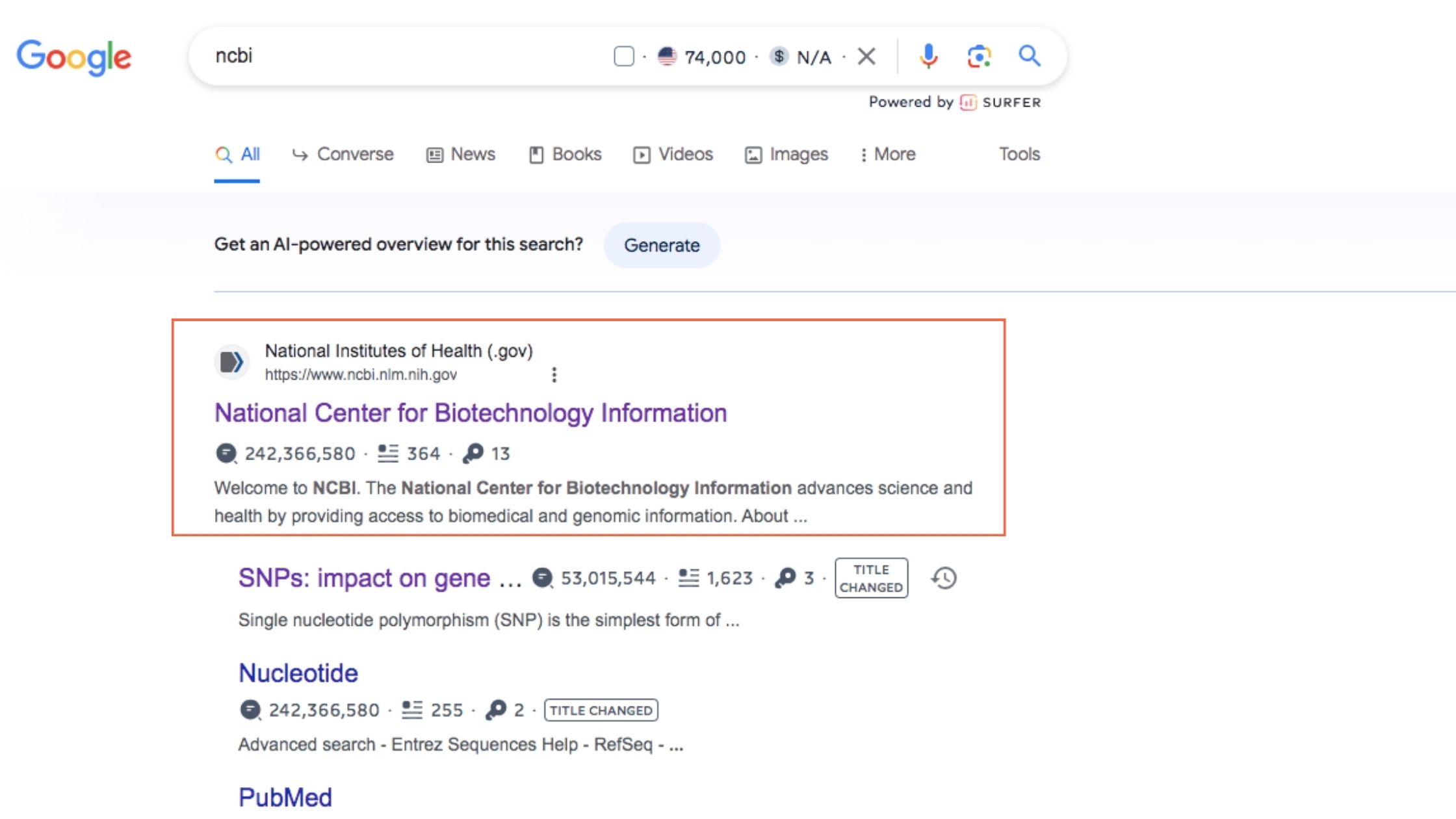Open Google Lens image search icon
The height and width of the screenshot is (819, 1456).
pyautogui.click(x=978, y=57)
